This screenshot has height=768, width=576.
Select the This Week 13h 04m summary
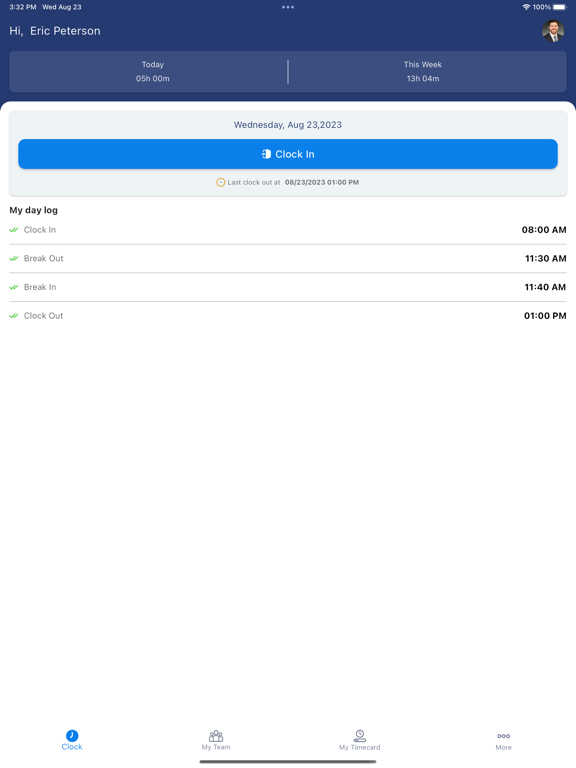pos(423,72)
